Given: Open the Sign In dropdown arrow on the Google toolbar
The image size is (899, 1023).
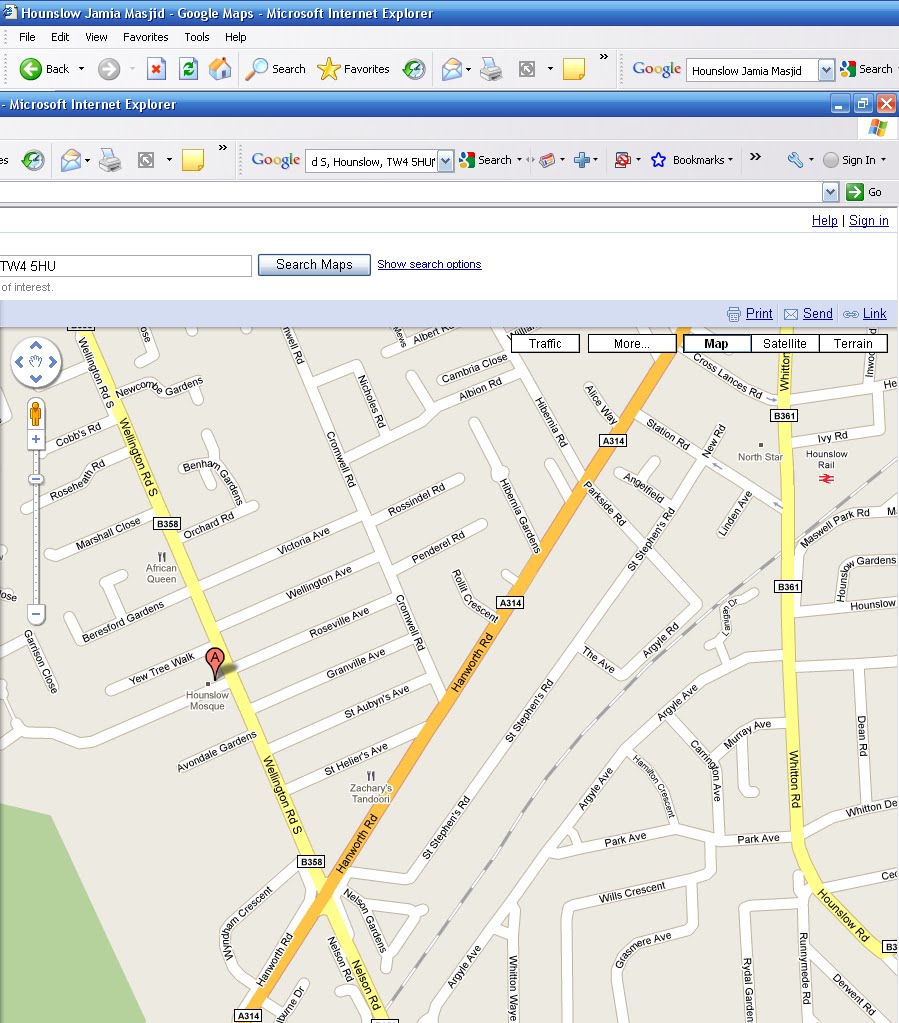Looking at the screenshot, I should pyautogui.click(x=883, y=160).
